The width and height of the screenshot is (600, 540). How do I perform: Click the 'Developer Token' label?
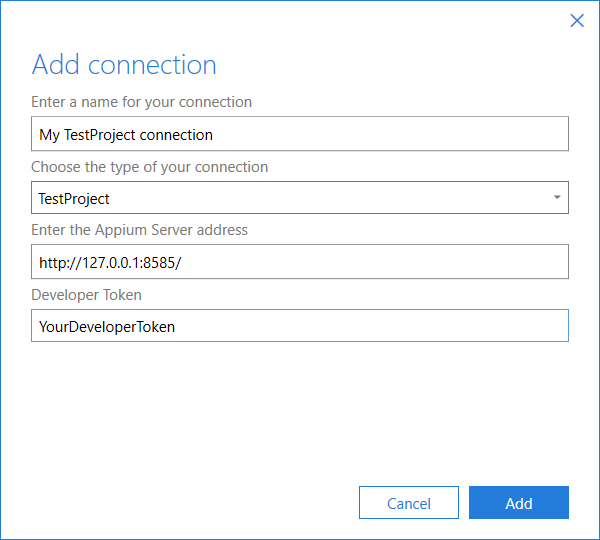86,295
